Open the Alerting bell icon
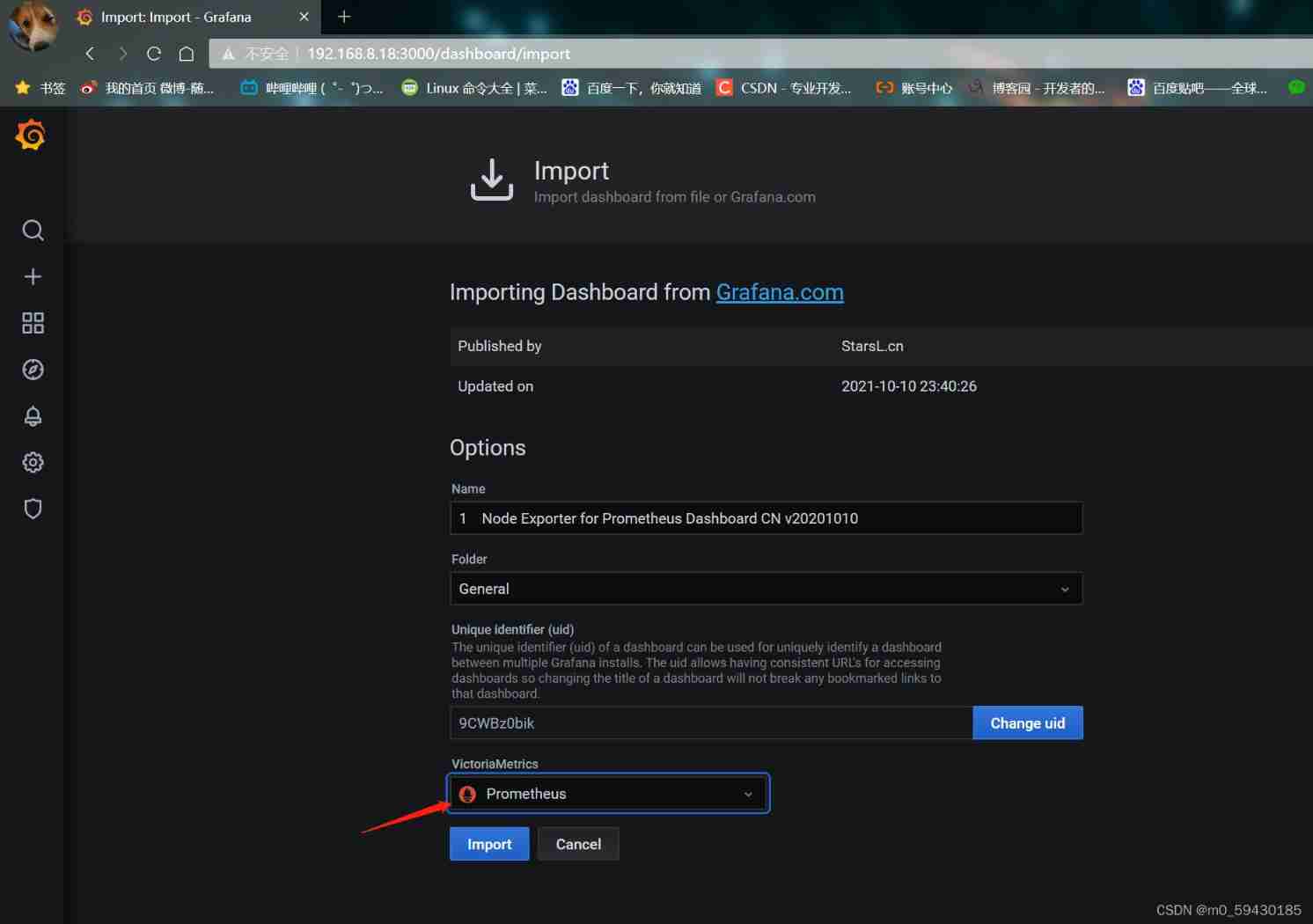The image size is (1313, 924). coord(33,416)
